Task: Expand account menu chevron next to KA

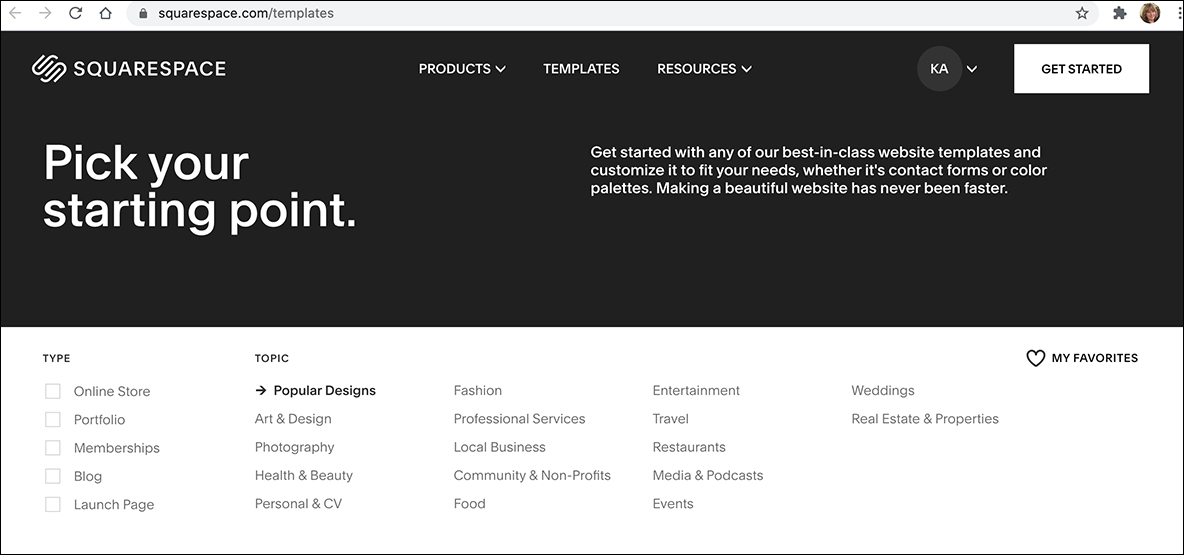Action: 972,69
